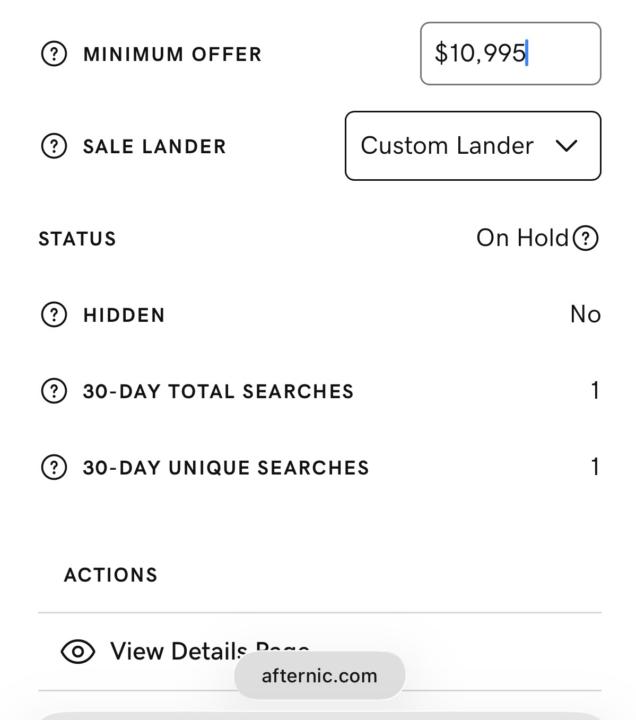Open On Hold status help icon

[x=586, y=238]
